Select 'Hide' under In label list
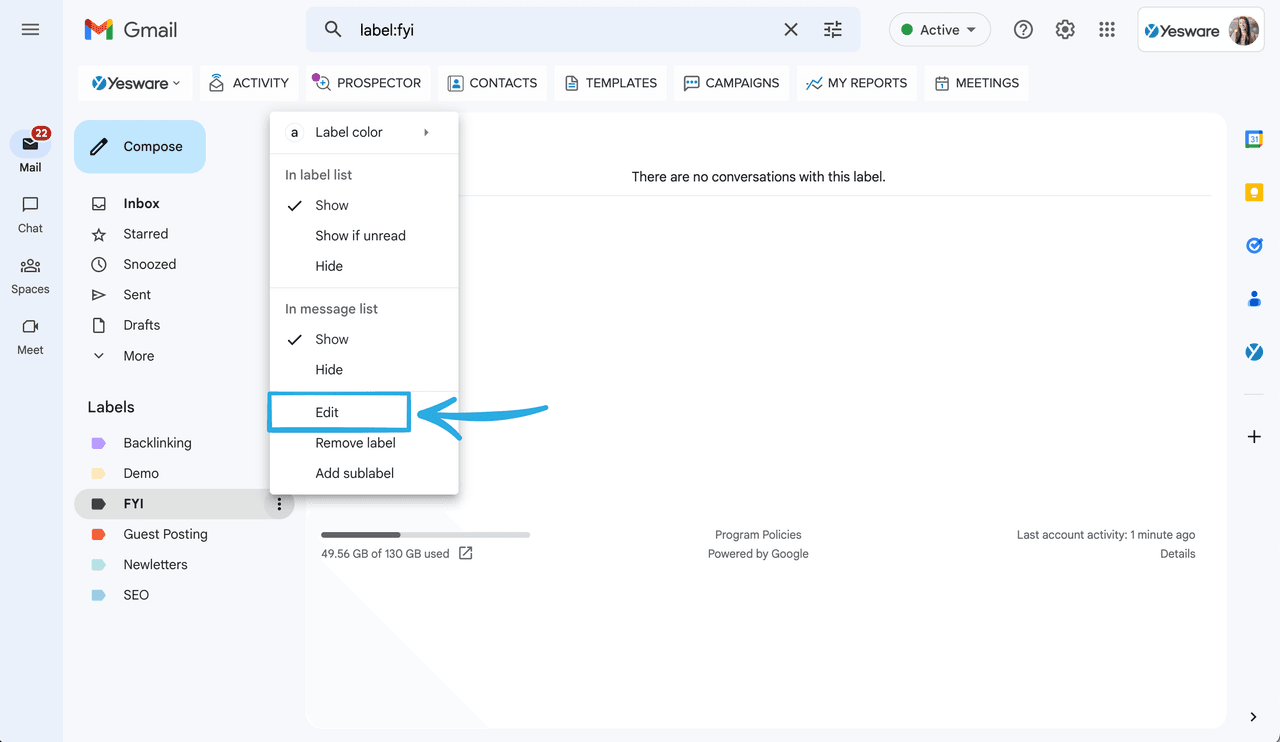 pos(329,266)
